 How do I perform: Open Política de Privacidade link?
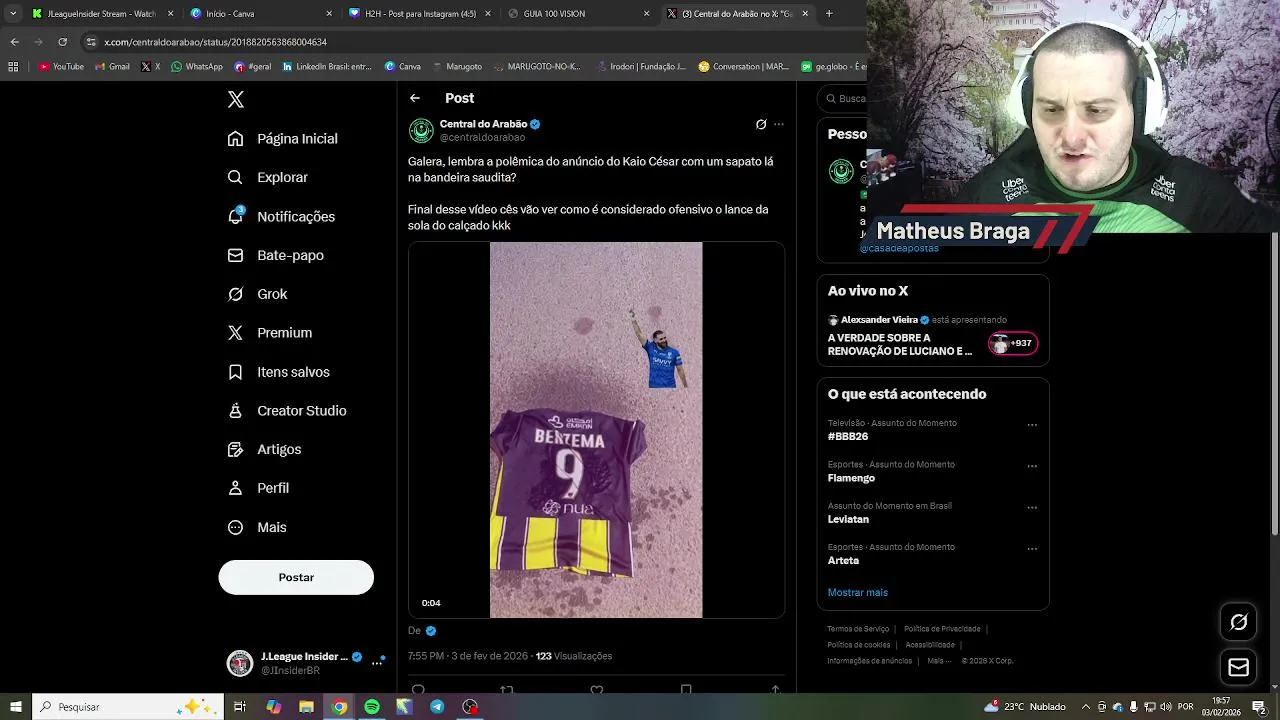[942, 629]
